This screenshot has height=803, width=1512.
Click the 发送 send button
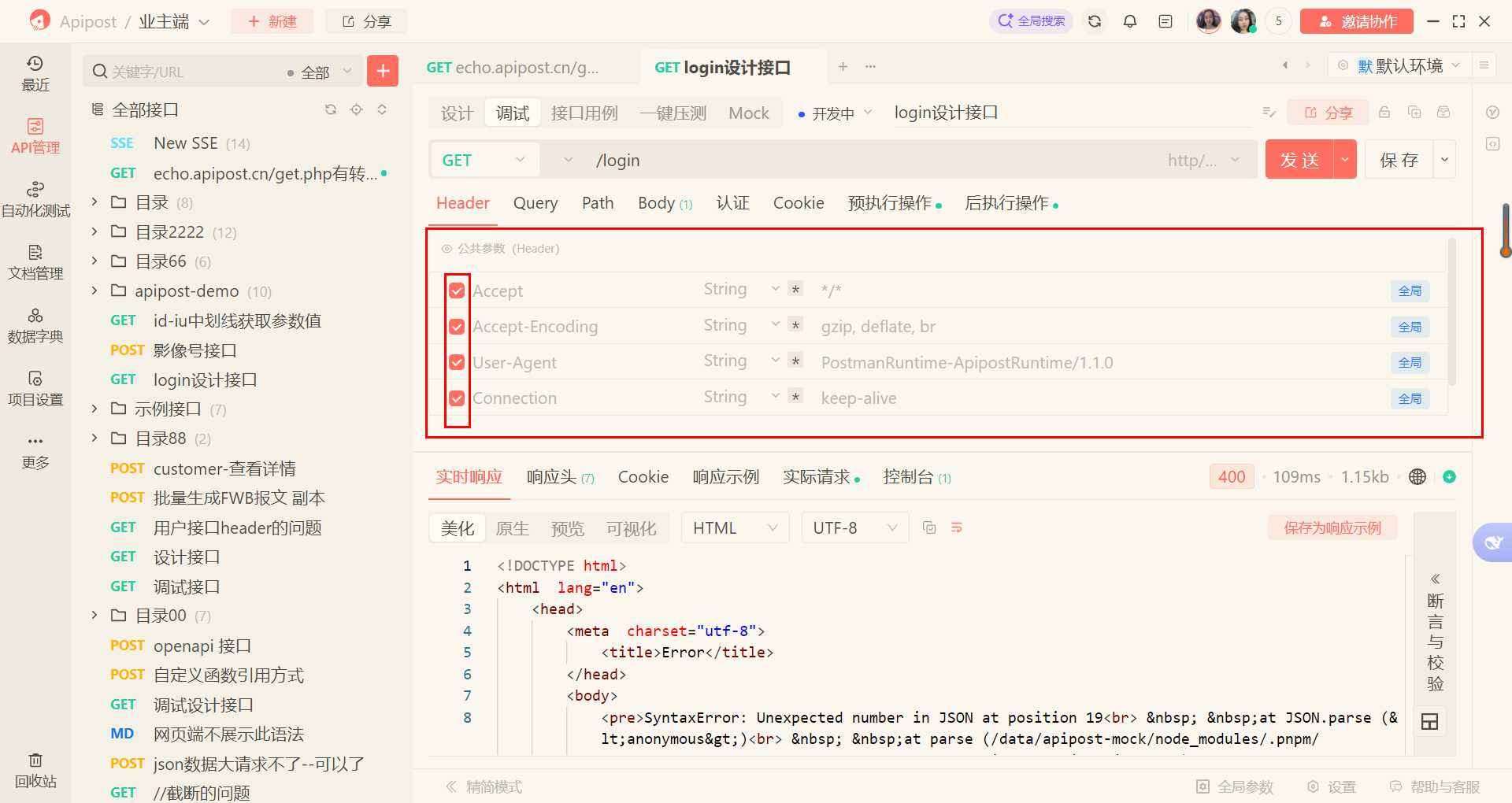(x=1299, y=160)
